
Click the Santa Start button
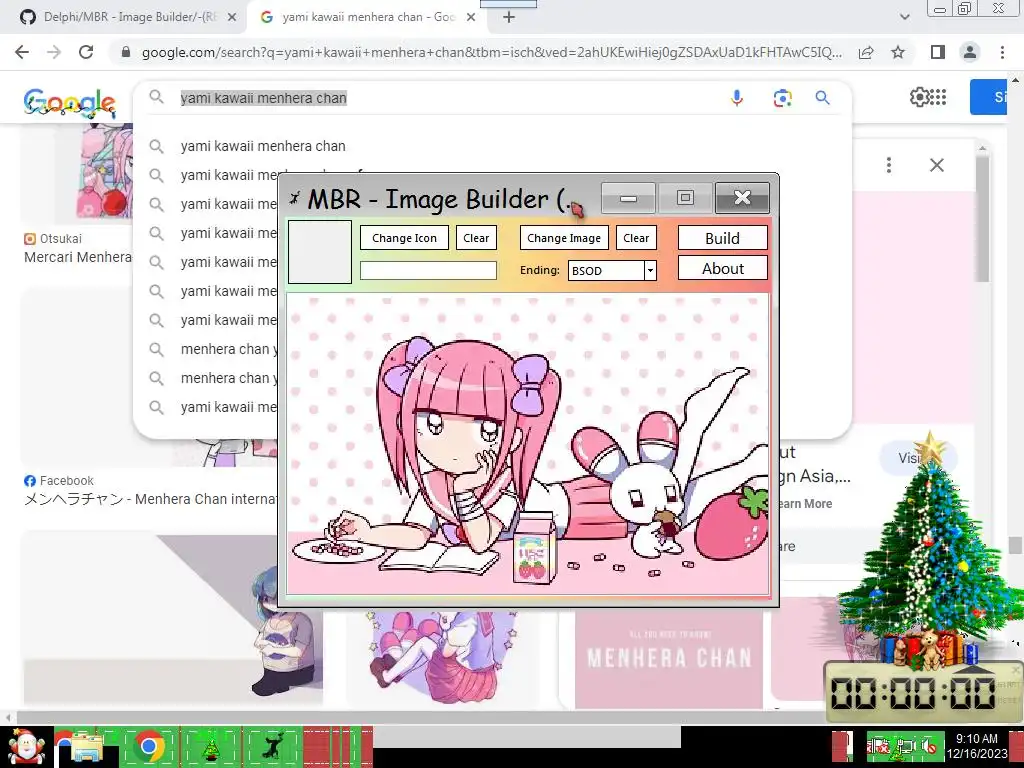(x=26, y=747)
